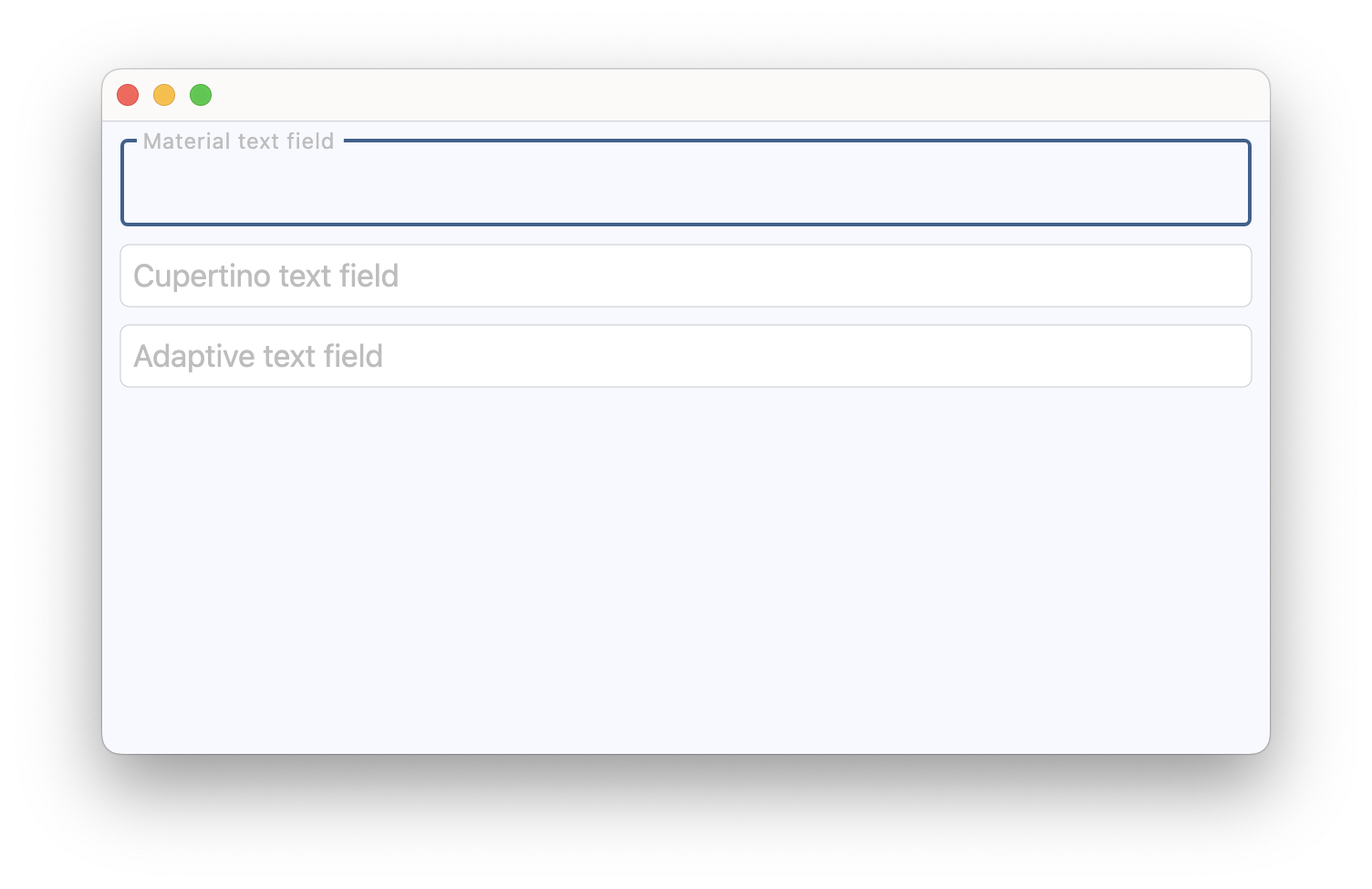Maximize the window with the green button
Image resolution: width=1372 pixels, height=889 pixels.
coord(201,95)
